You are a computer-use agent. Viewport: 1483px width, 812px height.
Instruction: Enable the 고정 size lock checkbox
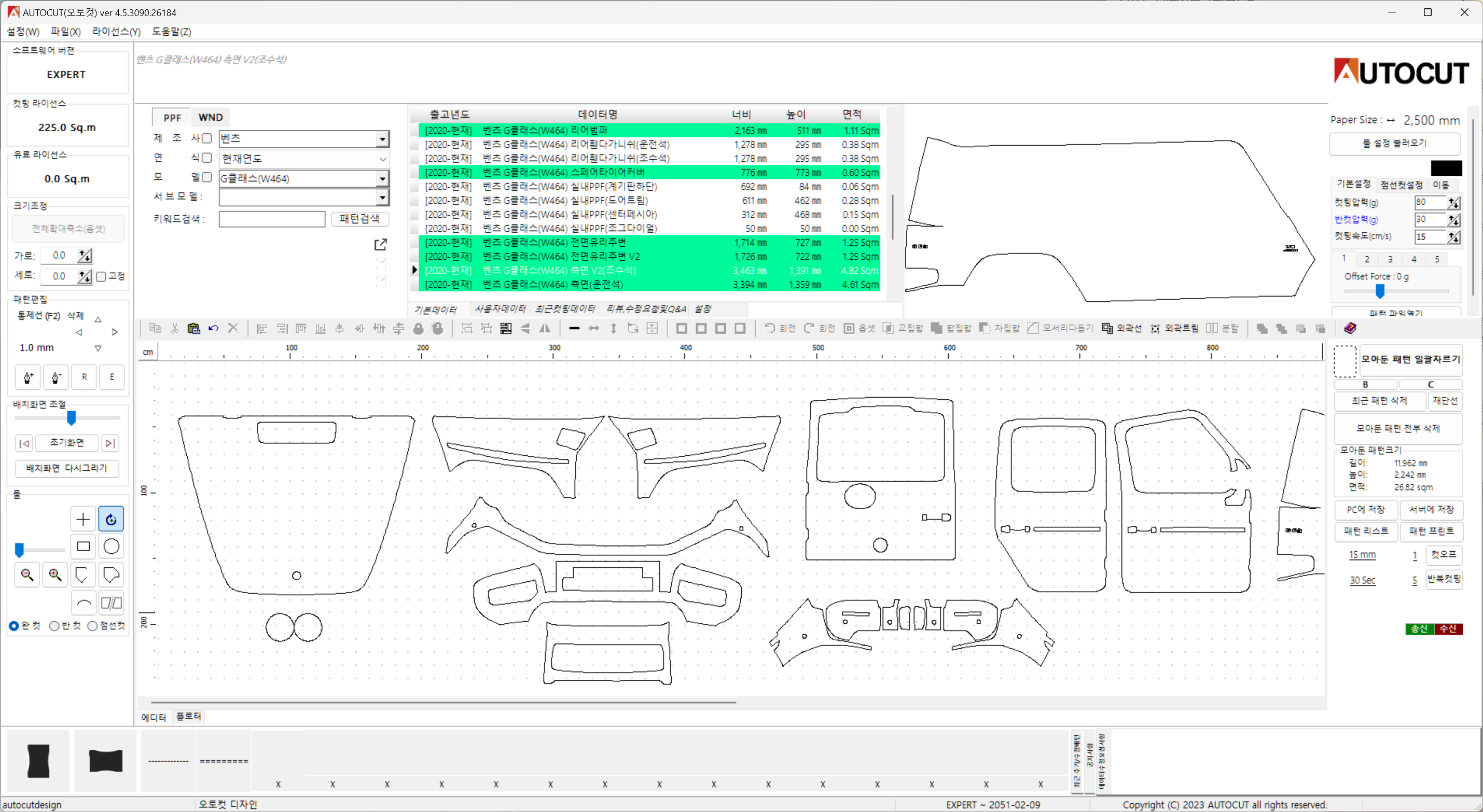click(x=101, y=276)
